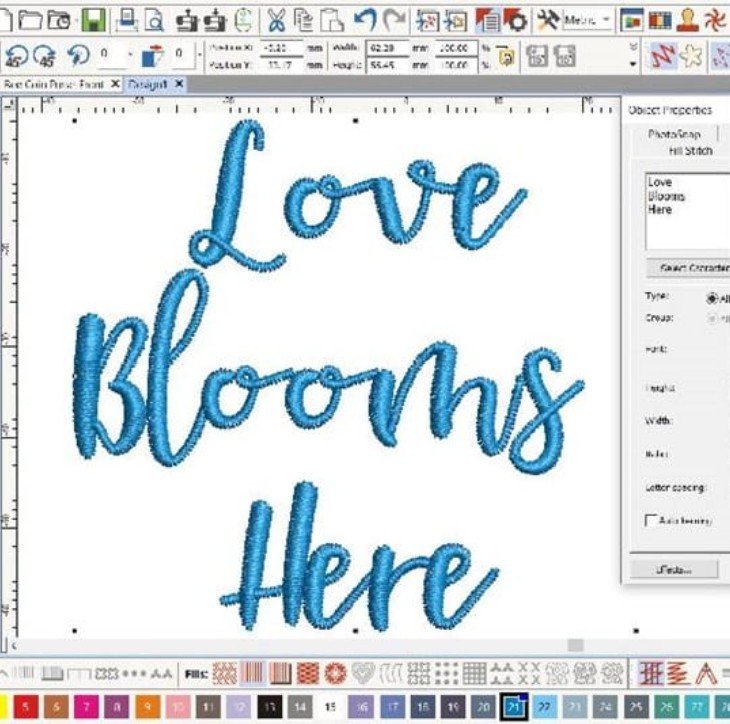Rotate 45 degrees counterclockwise
Image resolution: width=730 pixels, height=724 pixels.
pyautogui.click(x=17, y=56)
